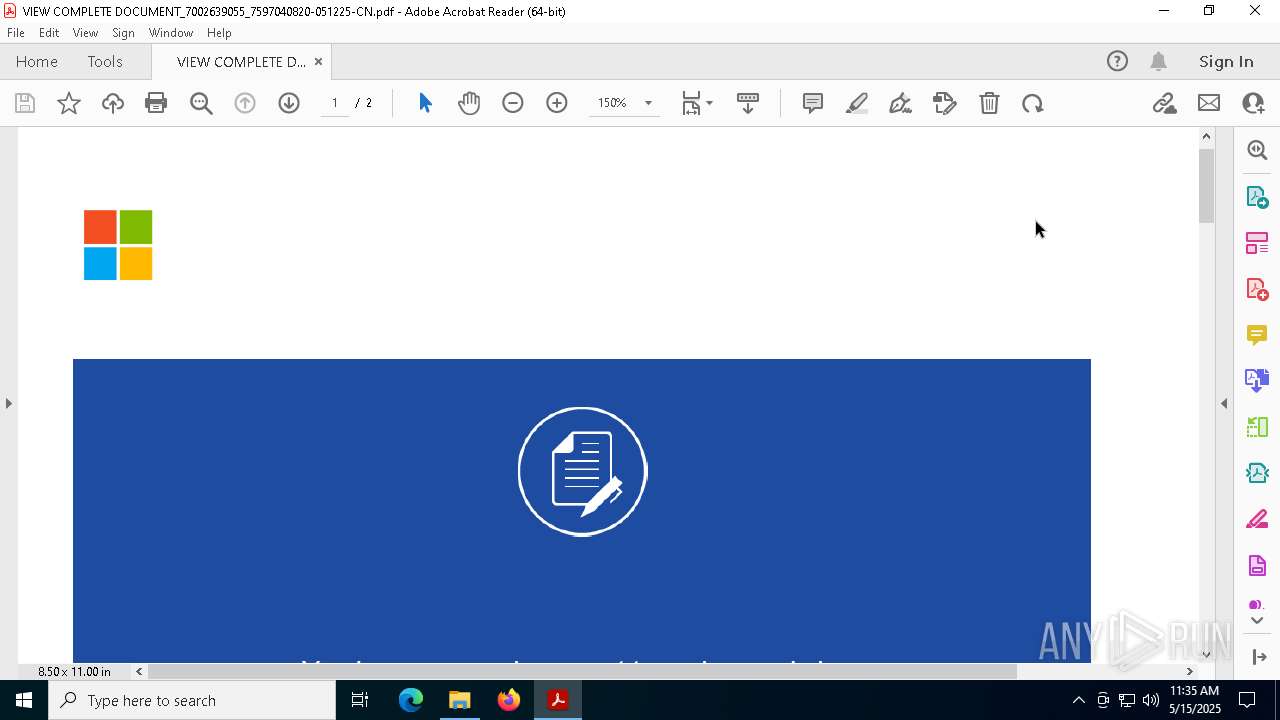Select the highlight text tool
The height and width of the screenshot is (720, 1280).
coord(857,103)
